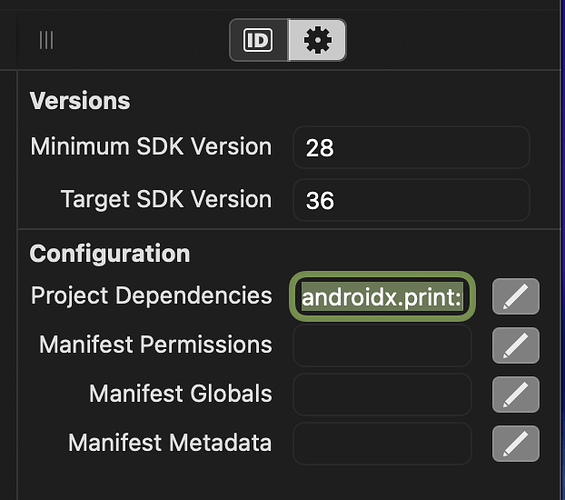Switch to the ID inspector tab
This screenshot has width=565, height=500.
(x=258, y=40)
